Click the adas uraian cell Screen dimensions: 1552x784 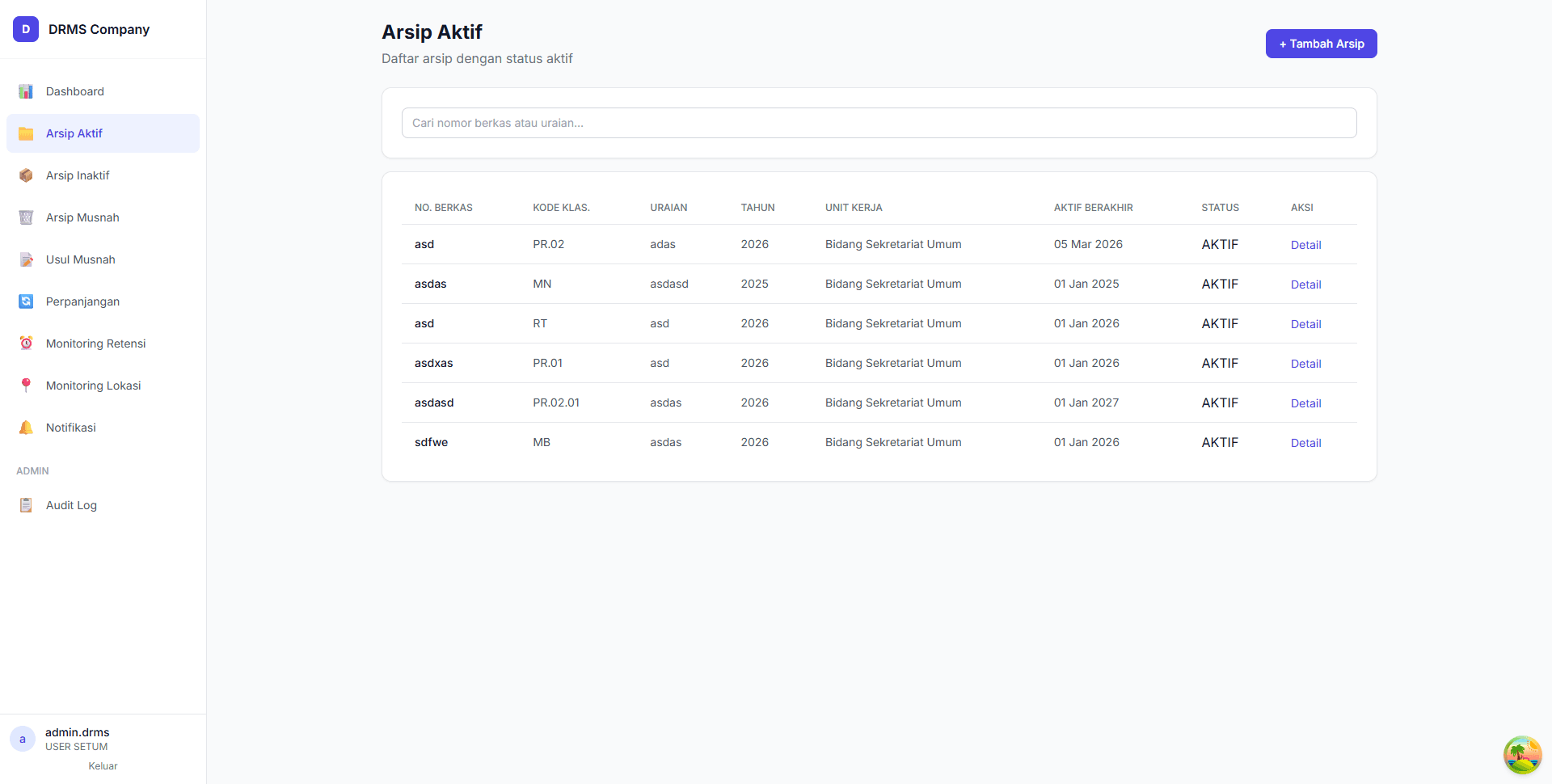(663, 244)
